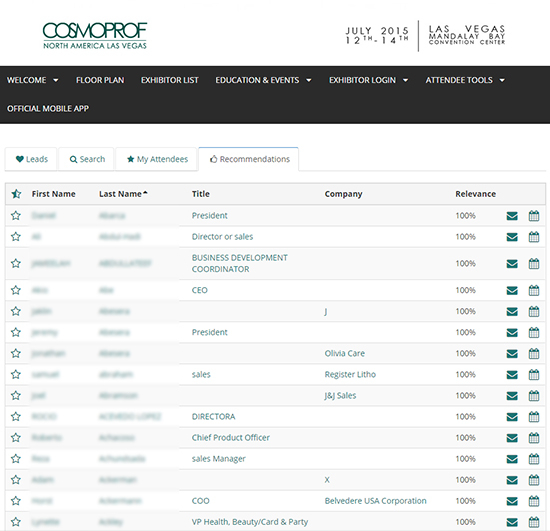550x531 pixels.
Task: Click envelope icon in the Register Litho row
Action: 512,375
